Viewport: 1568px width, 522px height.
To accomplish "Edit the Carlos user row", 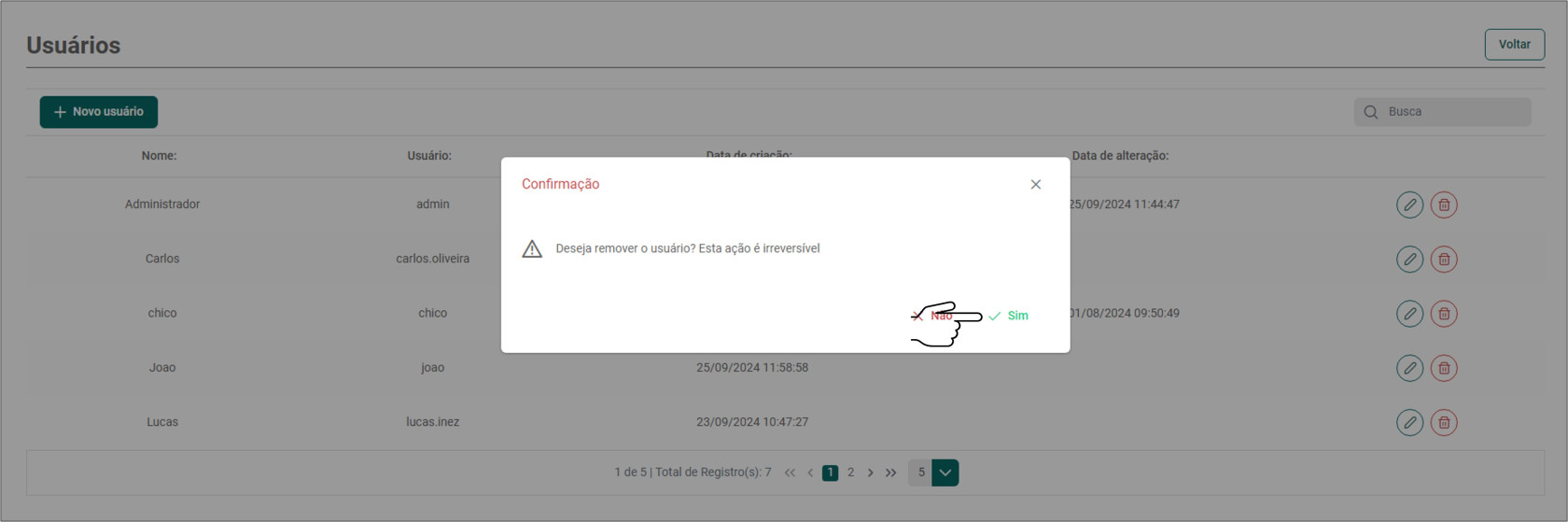I will [1409, 259].
